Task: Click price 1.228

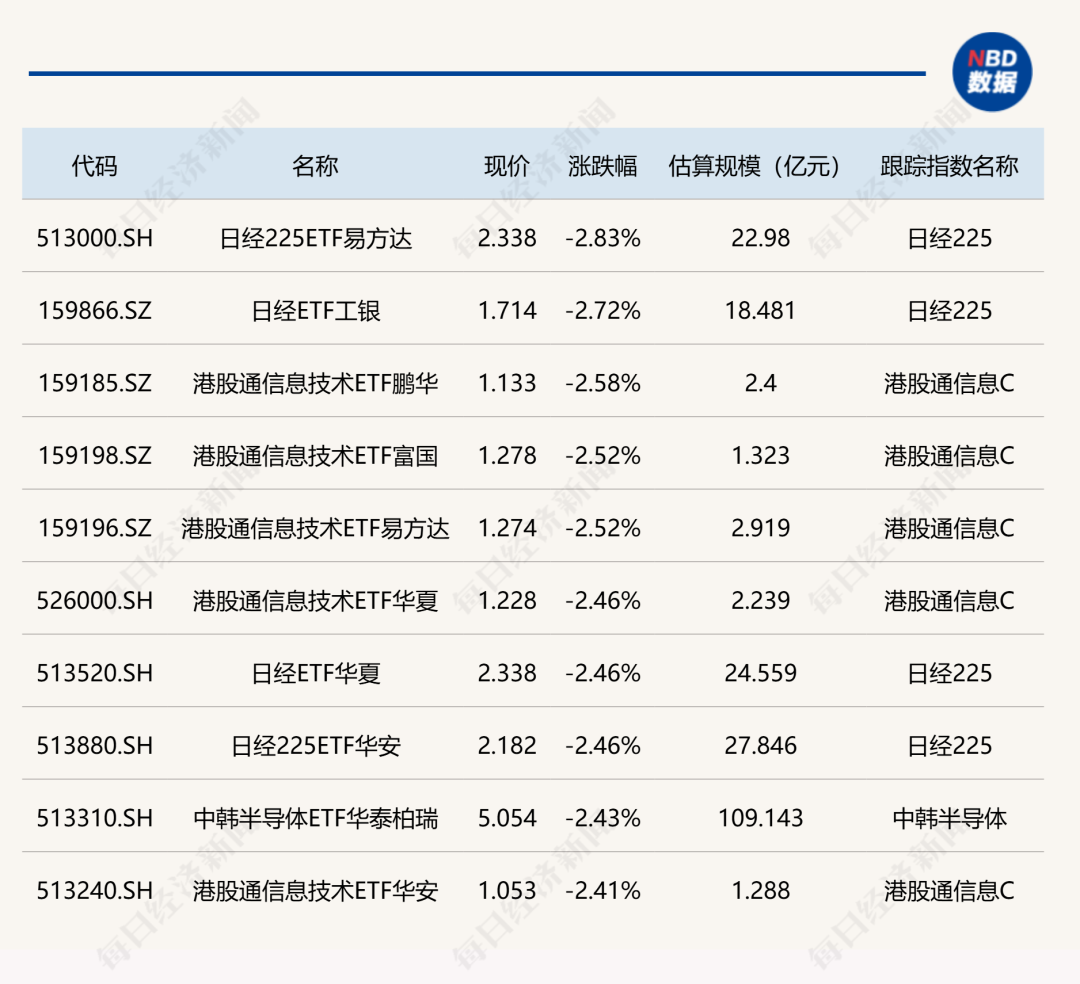Action: pos(507,600)
